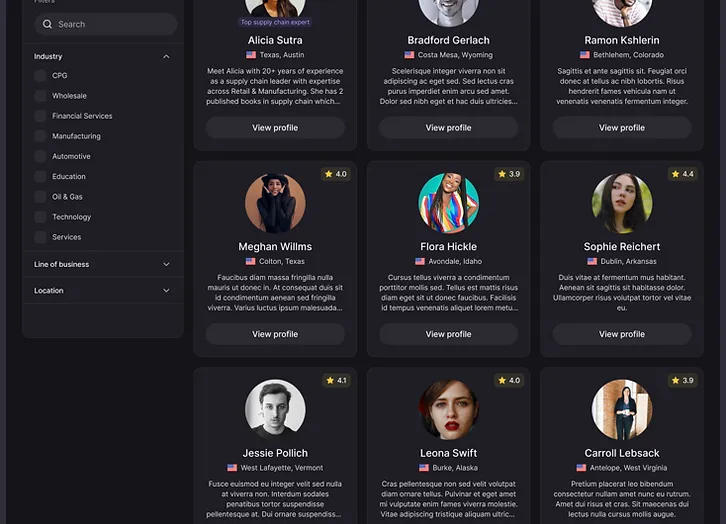Click the Top supply chain expert tag
Image resolution: width=726 pixels, height=524 pixels.
coord(275,22)
